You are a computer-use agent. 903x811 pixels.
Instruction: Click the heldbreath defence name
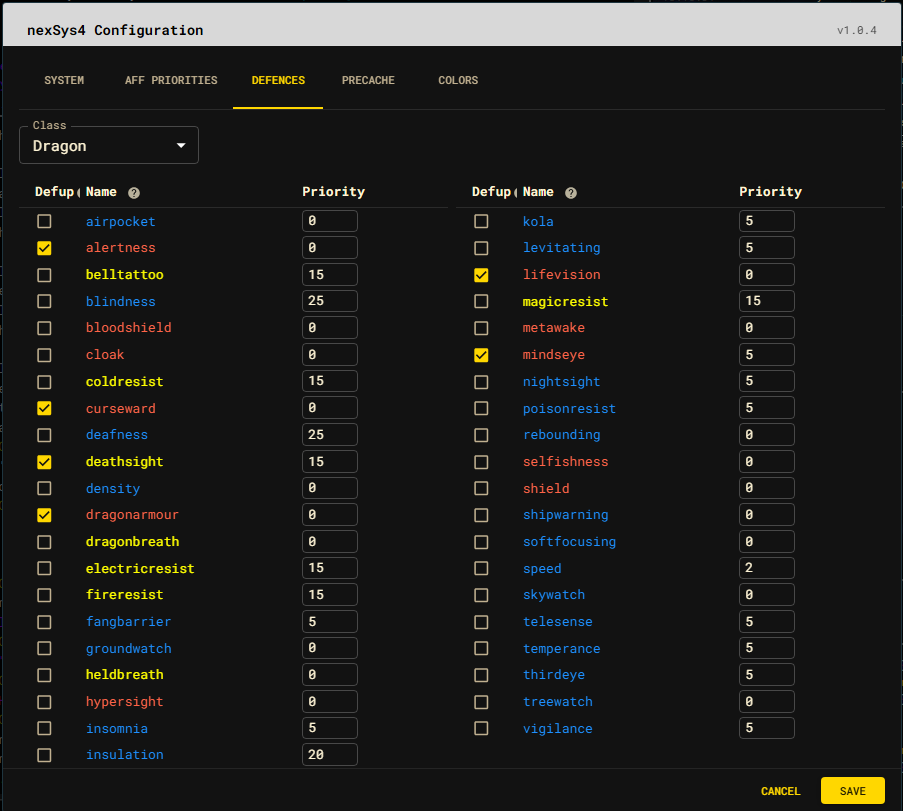(x=124, y=674)
